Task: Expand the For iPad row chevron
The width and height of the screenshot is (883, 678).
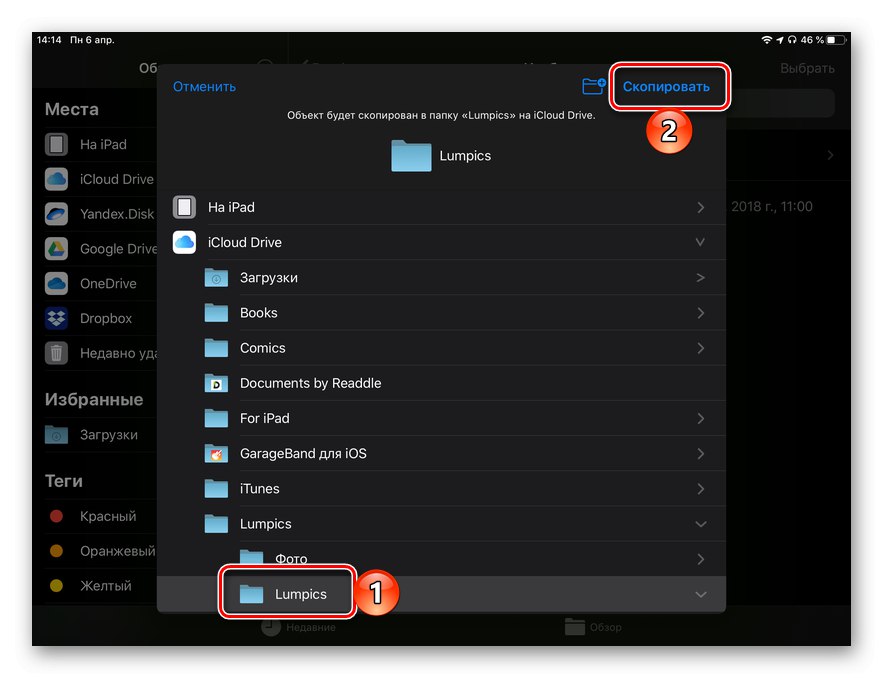Action: pos(701,418)
